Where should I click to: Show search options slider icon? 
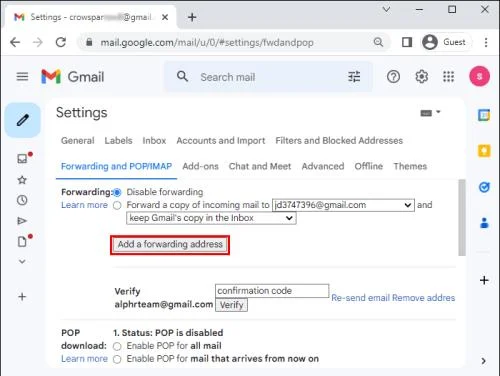[x=354, y=77]
